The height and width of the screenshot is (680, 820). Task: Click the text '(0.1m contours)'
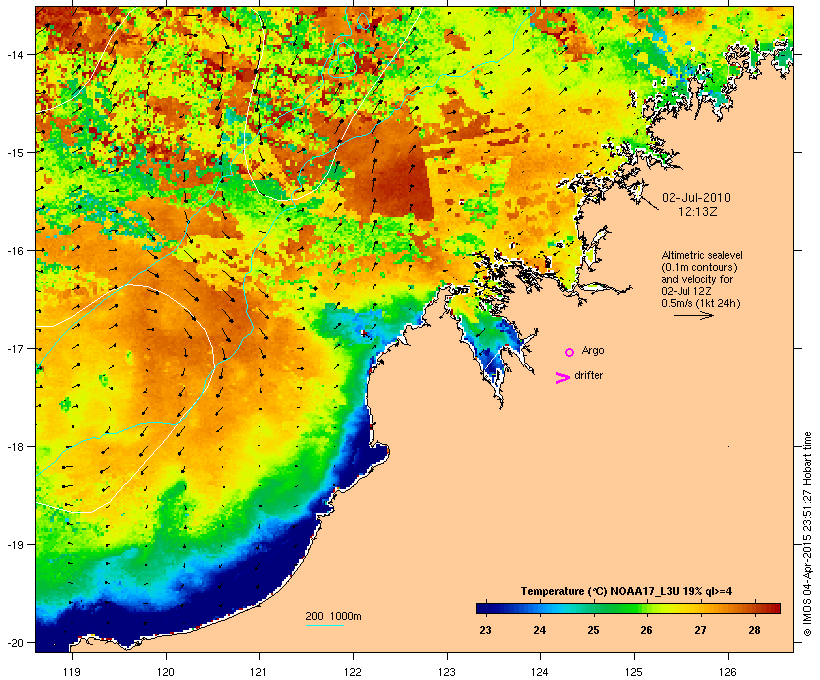tap(700, 267)
